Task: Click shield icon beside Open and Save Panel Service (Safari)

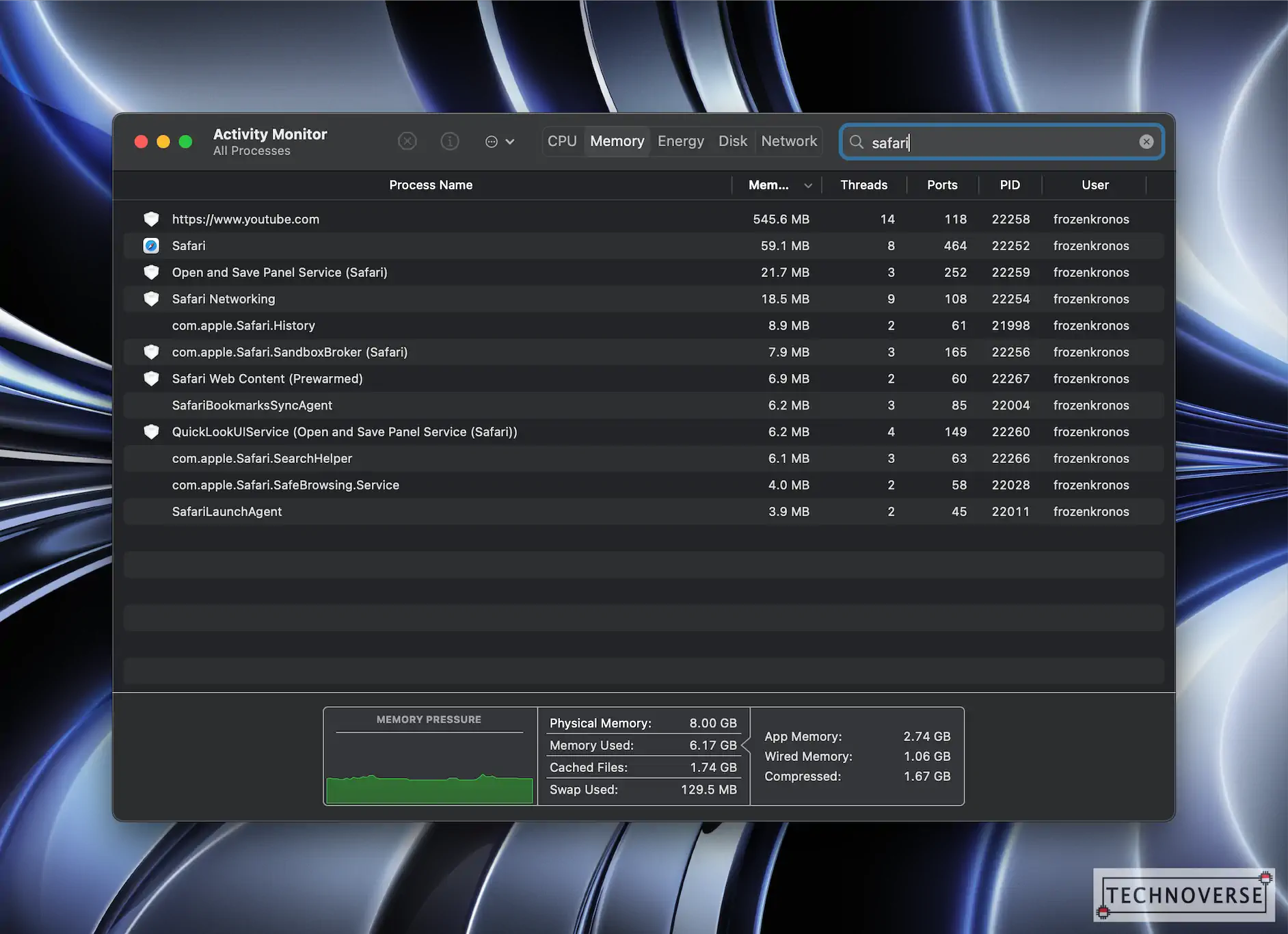Action: pyautogui.click(x=151, y=272)
